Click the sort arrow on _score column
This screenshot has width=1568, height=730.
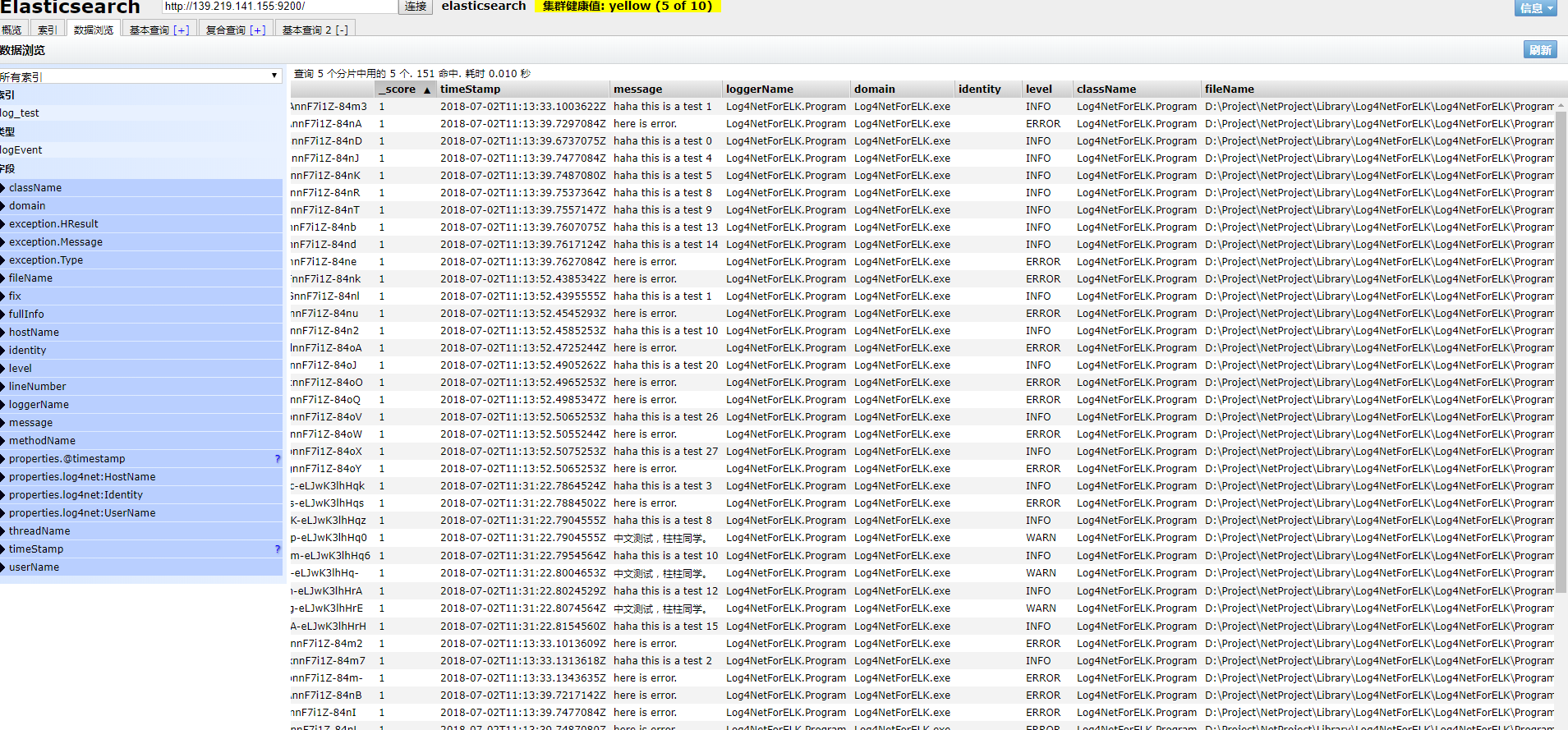click(x=427, y=90)
